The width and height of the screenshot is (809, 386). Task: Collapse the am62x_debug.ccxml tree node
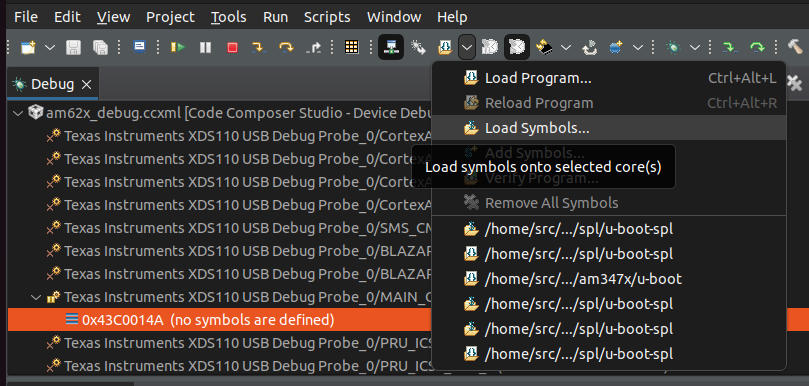click(x=19, y=113)
